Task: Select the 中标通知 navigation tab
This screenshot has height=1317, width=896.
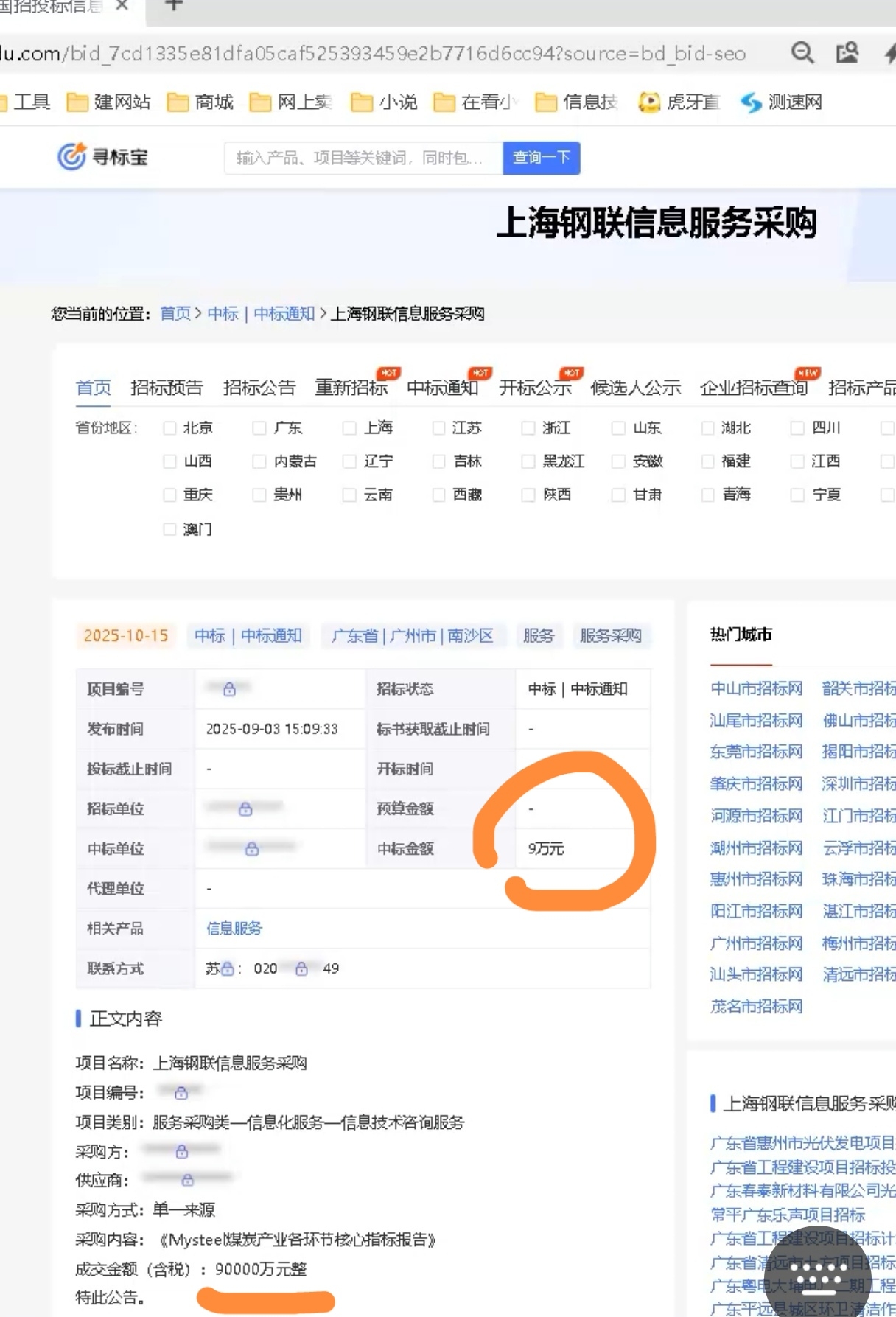Action: (443, 387)
